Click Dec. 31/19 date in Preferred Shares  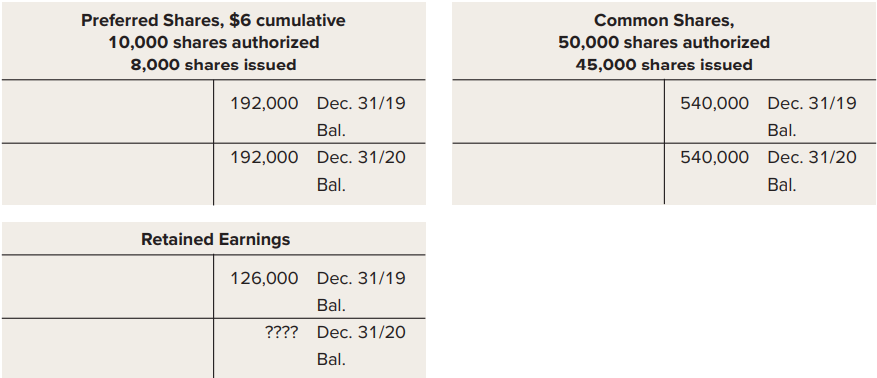click(361, 103)
